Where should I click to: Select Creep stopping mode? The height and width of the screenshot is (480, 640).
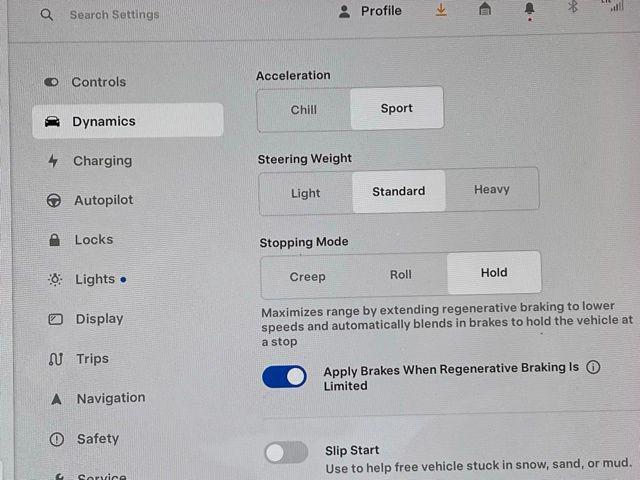coord(307,277)
